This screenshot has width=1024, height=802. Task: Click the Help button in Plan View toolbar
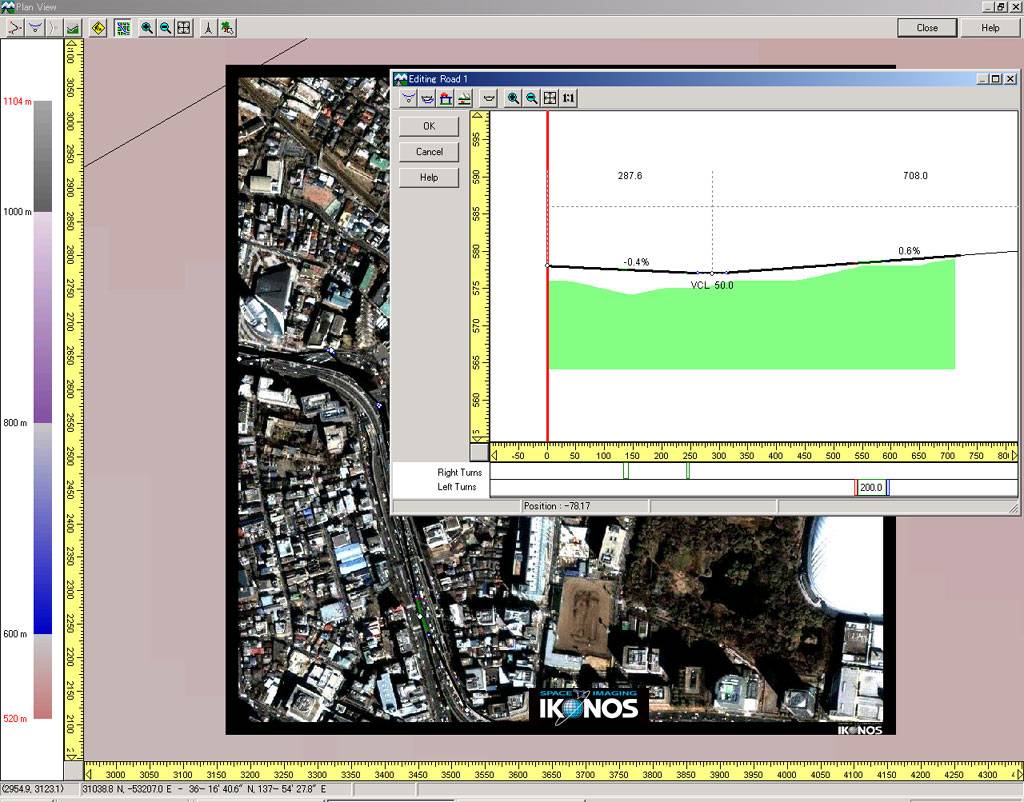[990, 28]
